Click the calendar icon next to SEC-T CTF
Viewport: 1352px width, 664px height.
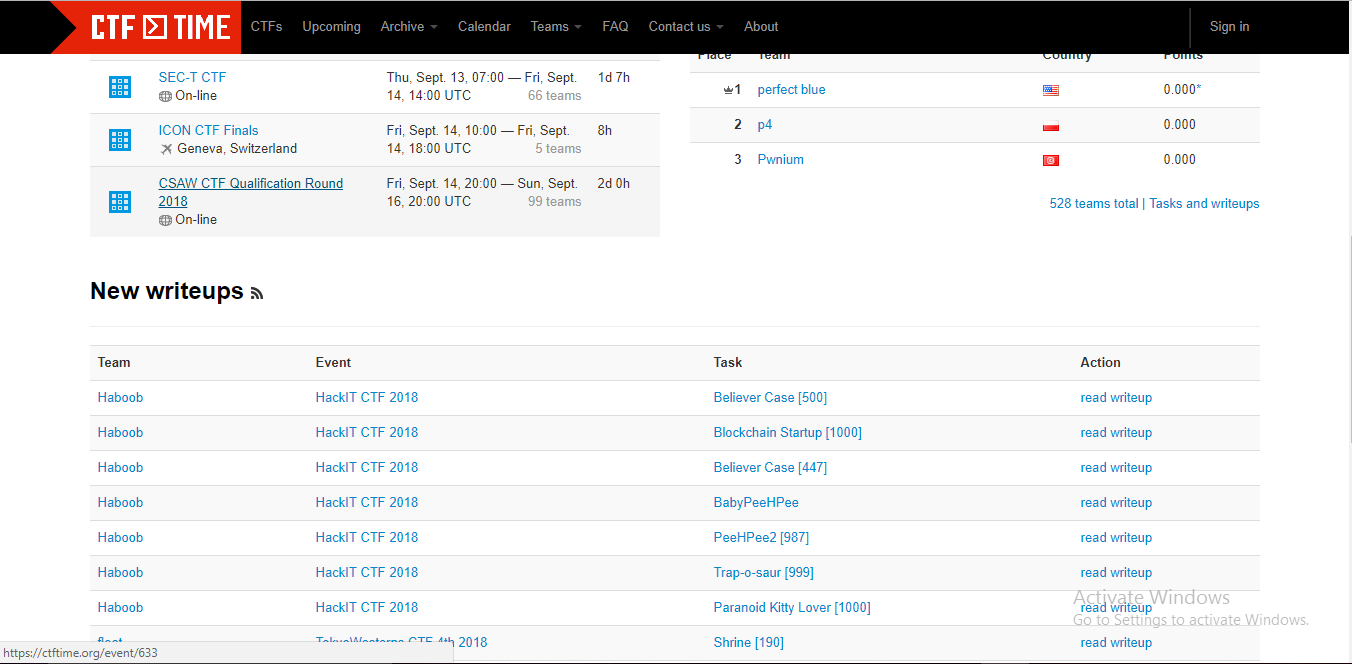coord(120,87)
